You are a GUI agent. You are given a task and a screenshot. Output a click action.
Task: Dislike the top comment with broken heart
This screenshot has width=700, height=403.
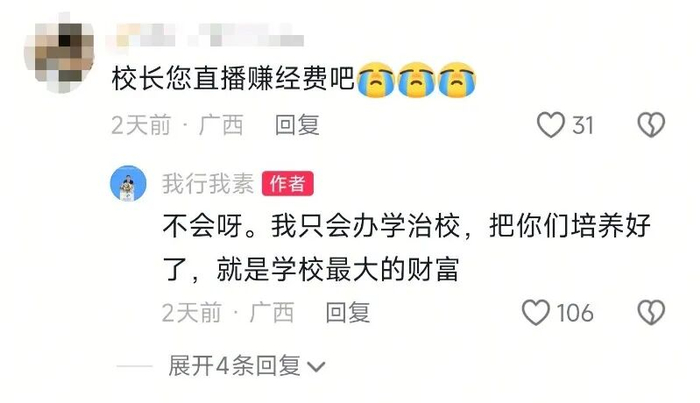[651, 125]
